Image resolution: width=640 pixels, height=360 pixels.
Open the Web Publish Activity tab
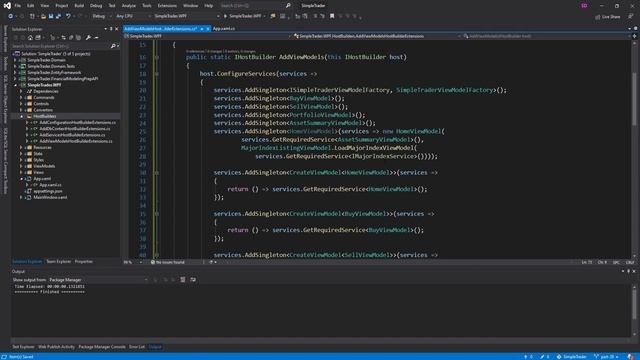coord(56,347)
